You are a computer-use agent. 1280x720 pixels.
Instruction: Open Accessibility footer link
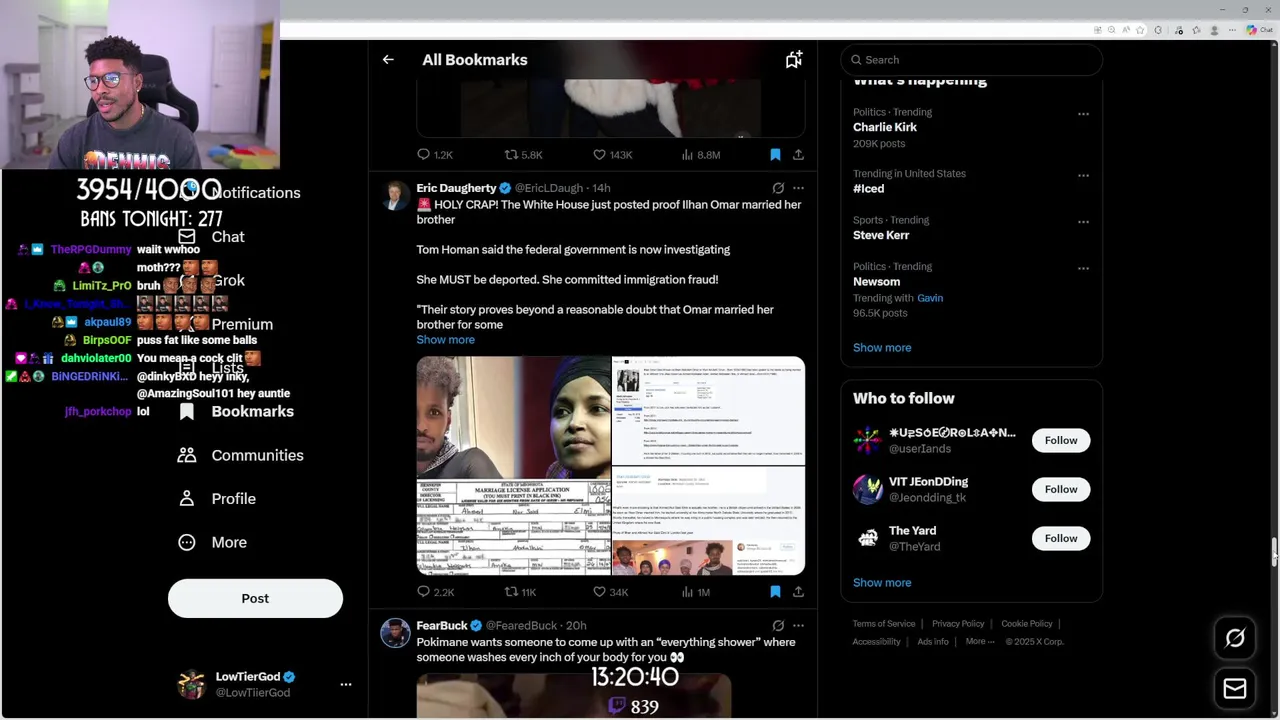click(x=876, y=642)
